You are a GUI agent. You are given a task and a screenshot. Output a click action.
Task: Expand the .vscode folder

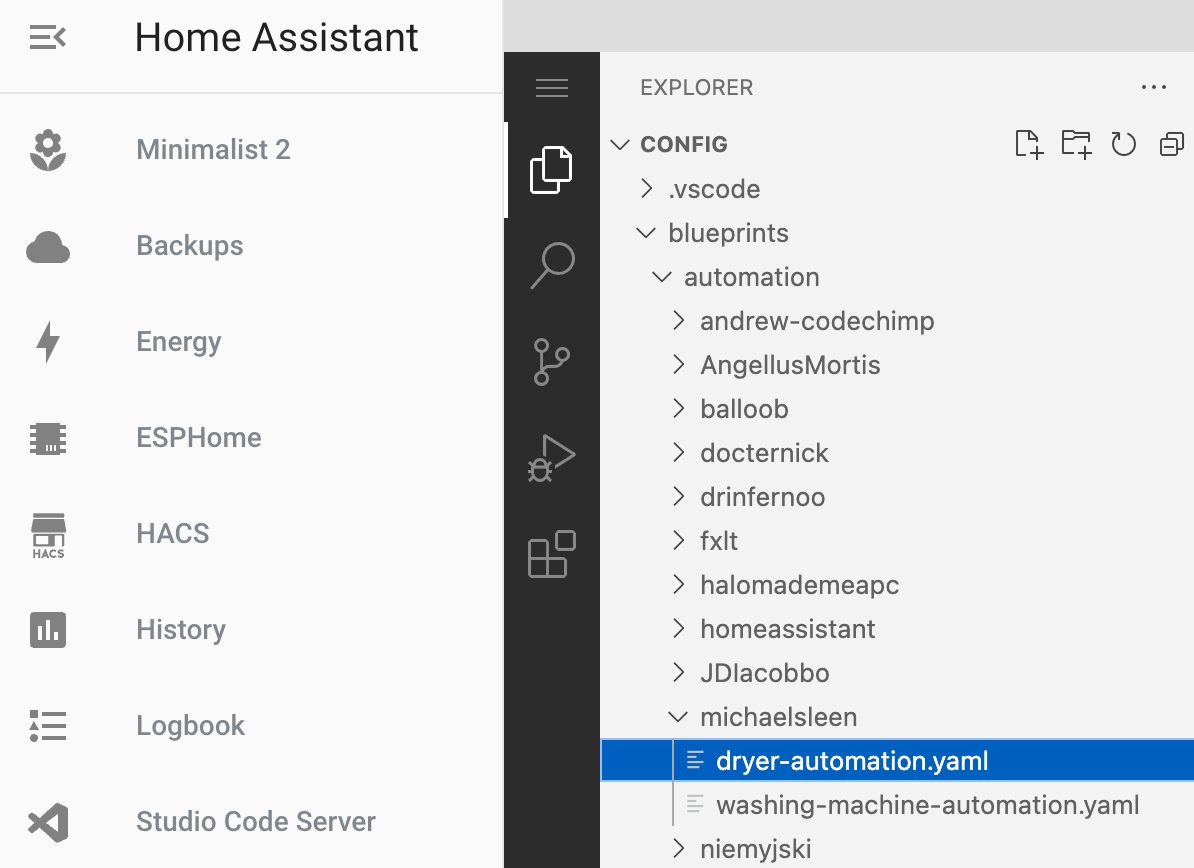[x=647, y=189]
